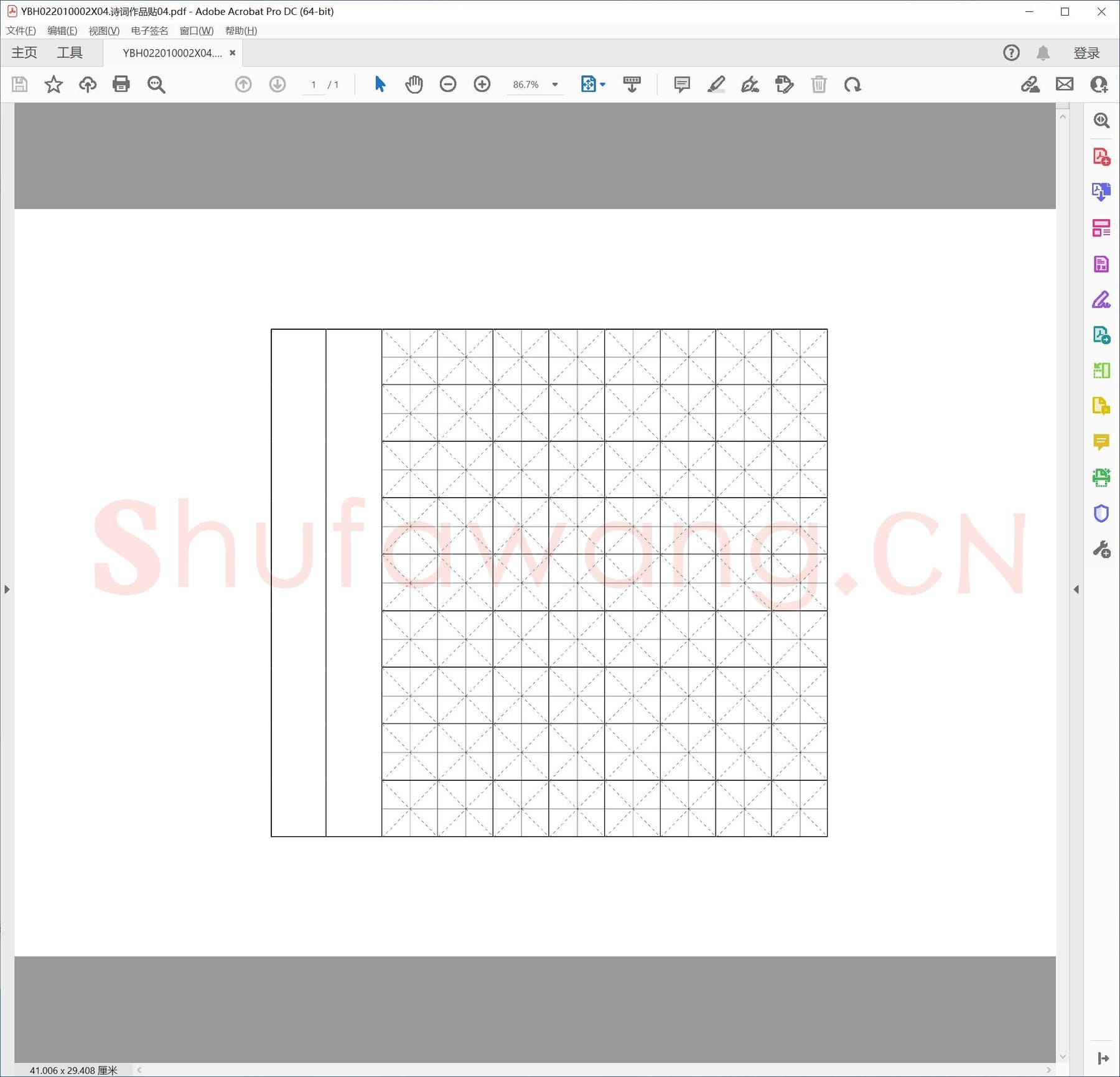Open the 电子签名 menu
Image resolution: width=1120 pixels, height=1077 pixels.
(149, 30)
